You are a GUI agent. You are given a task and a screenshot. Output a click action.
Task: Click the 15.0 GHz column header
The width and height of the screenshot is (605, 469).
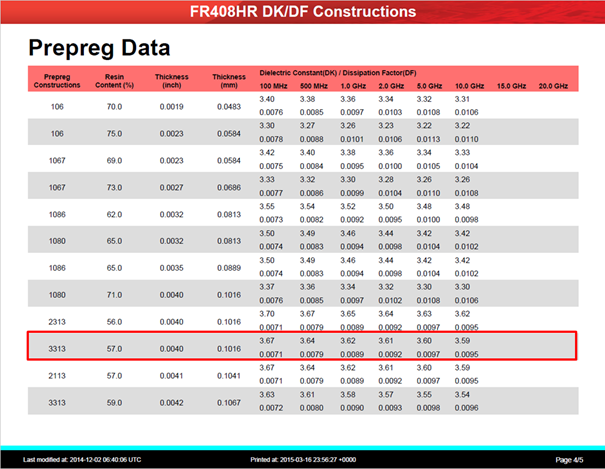point(511,88)
